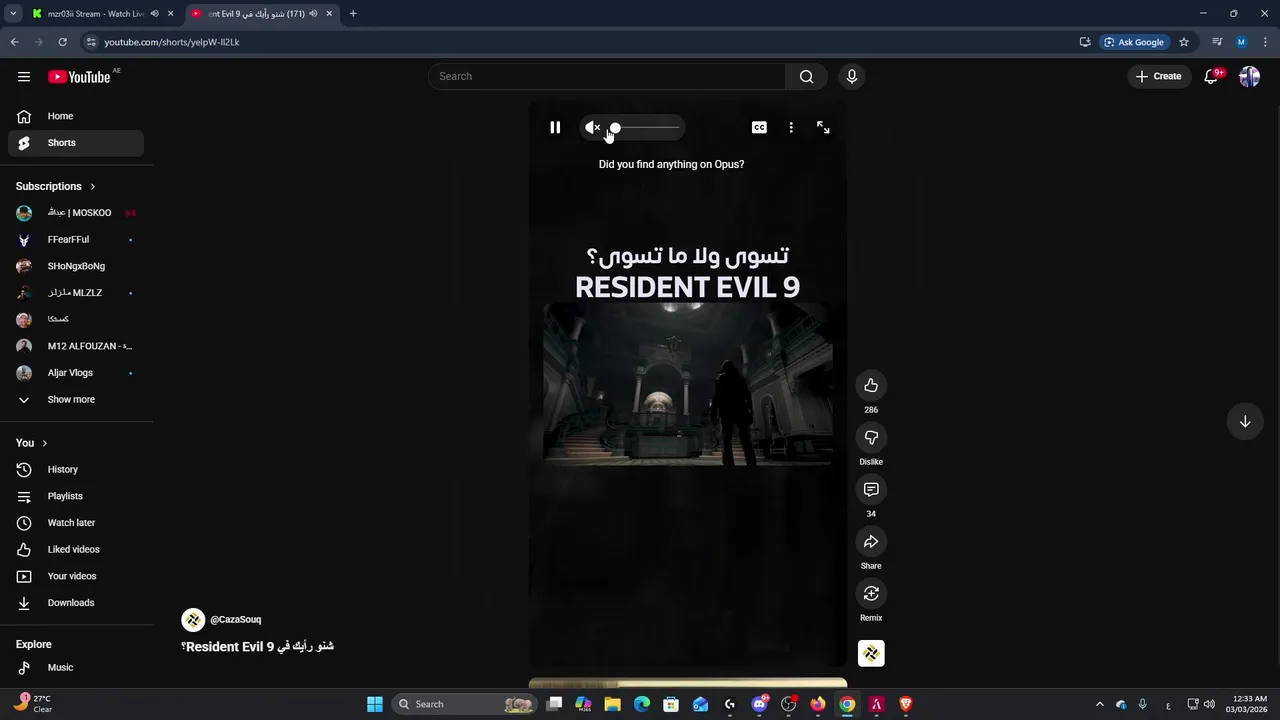This screenshot has height=720, width=1280.
Task: Reload the current page
Action: 62,42
